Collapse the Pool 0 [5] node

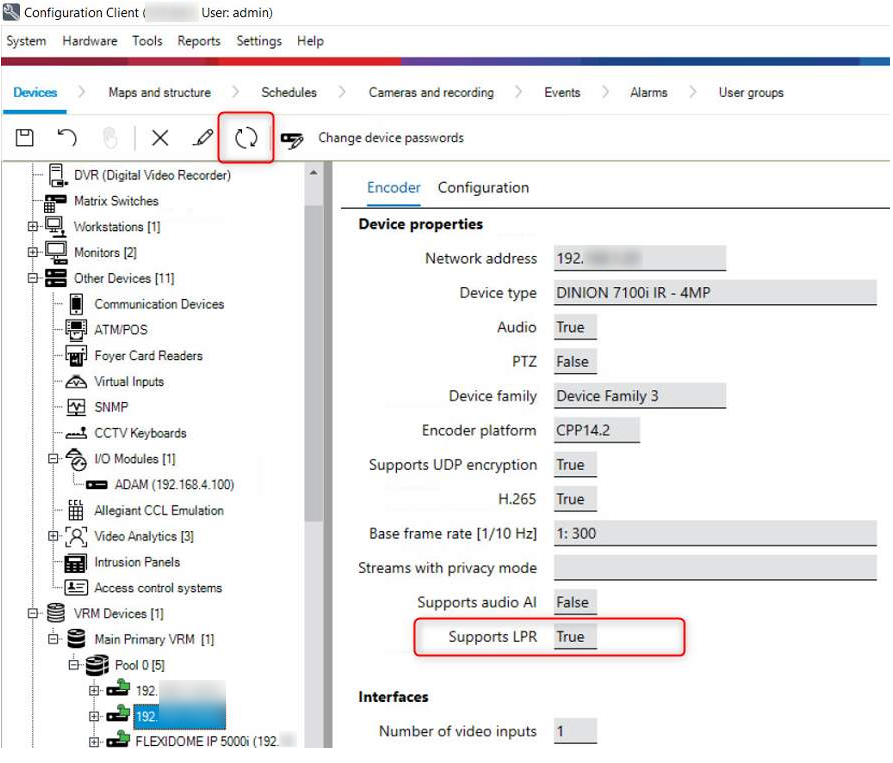tap(74, 665)
